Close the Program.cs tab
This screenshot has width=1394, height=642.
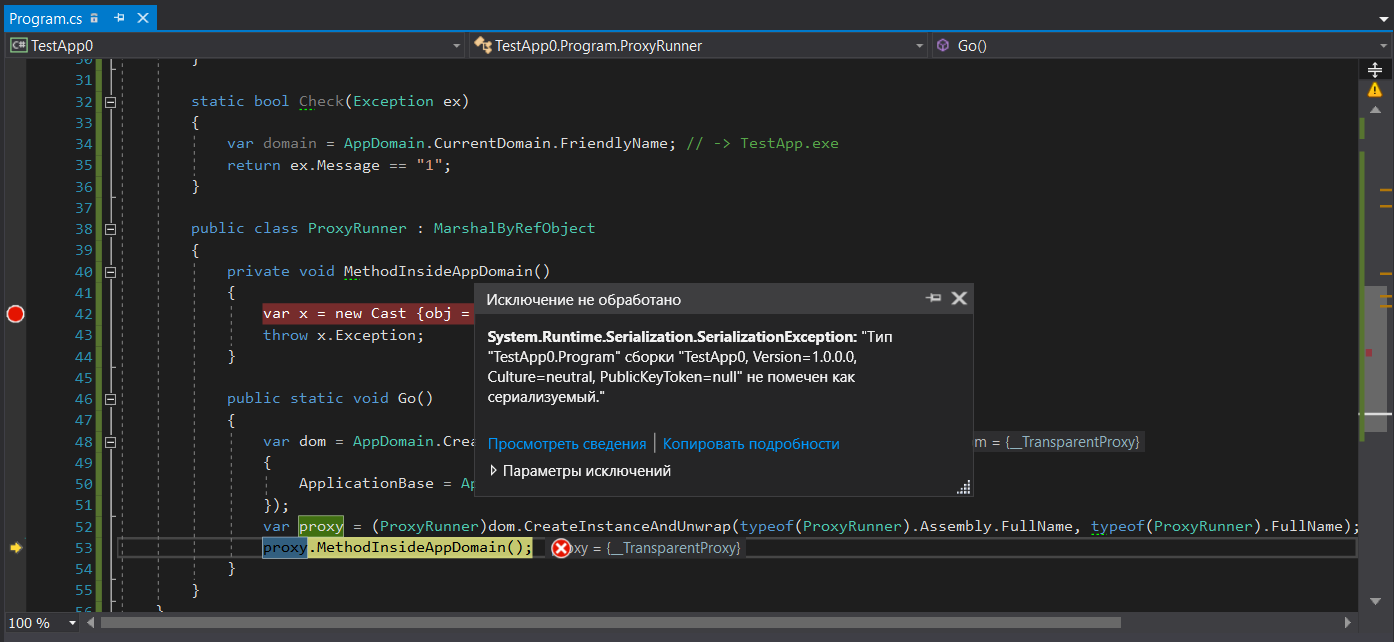142,18
